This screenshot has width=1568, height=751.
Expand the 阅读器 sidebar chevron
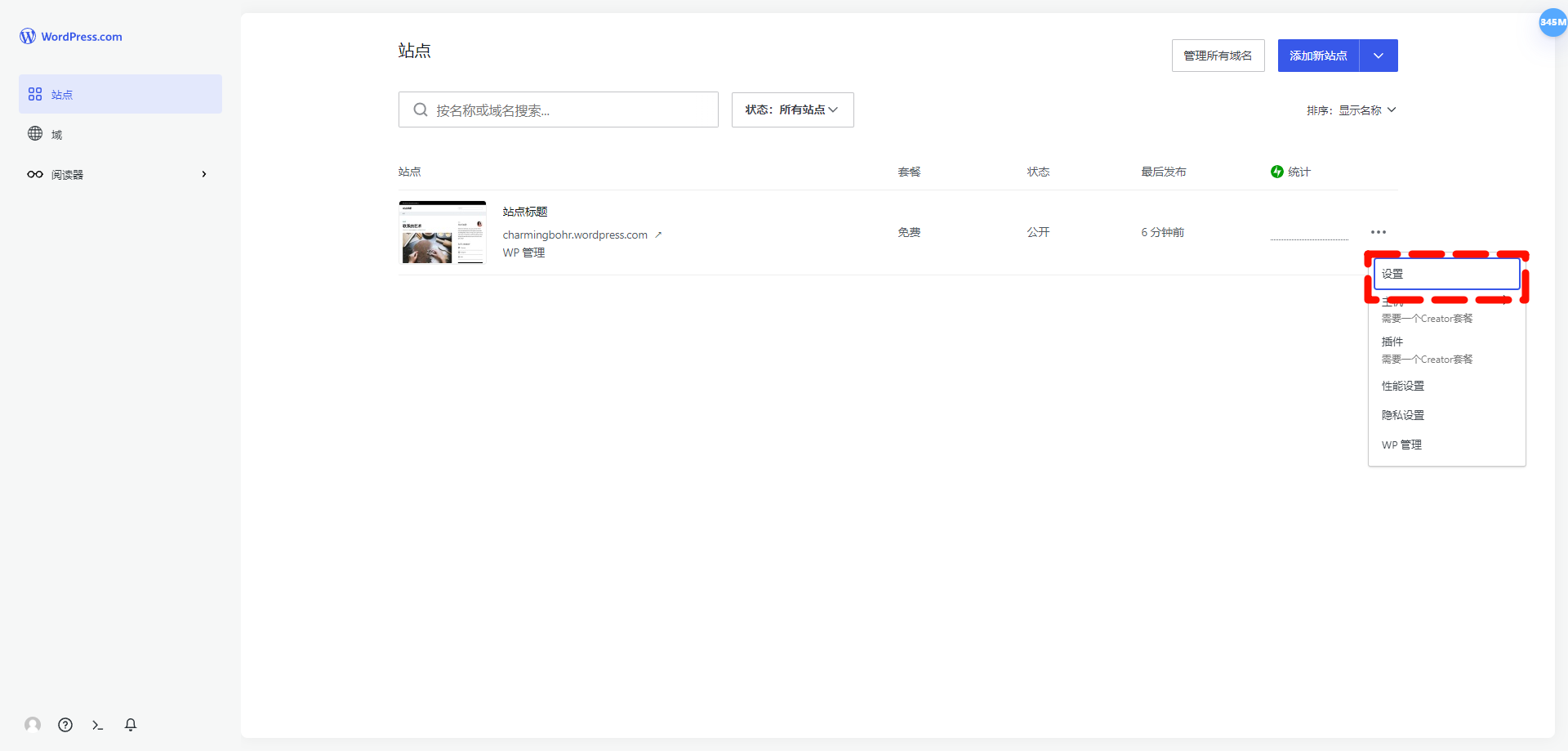pyautogui.click(x=204, y=174)
